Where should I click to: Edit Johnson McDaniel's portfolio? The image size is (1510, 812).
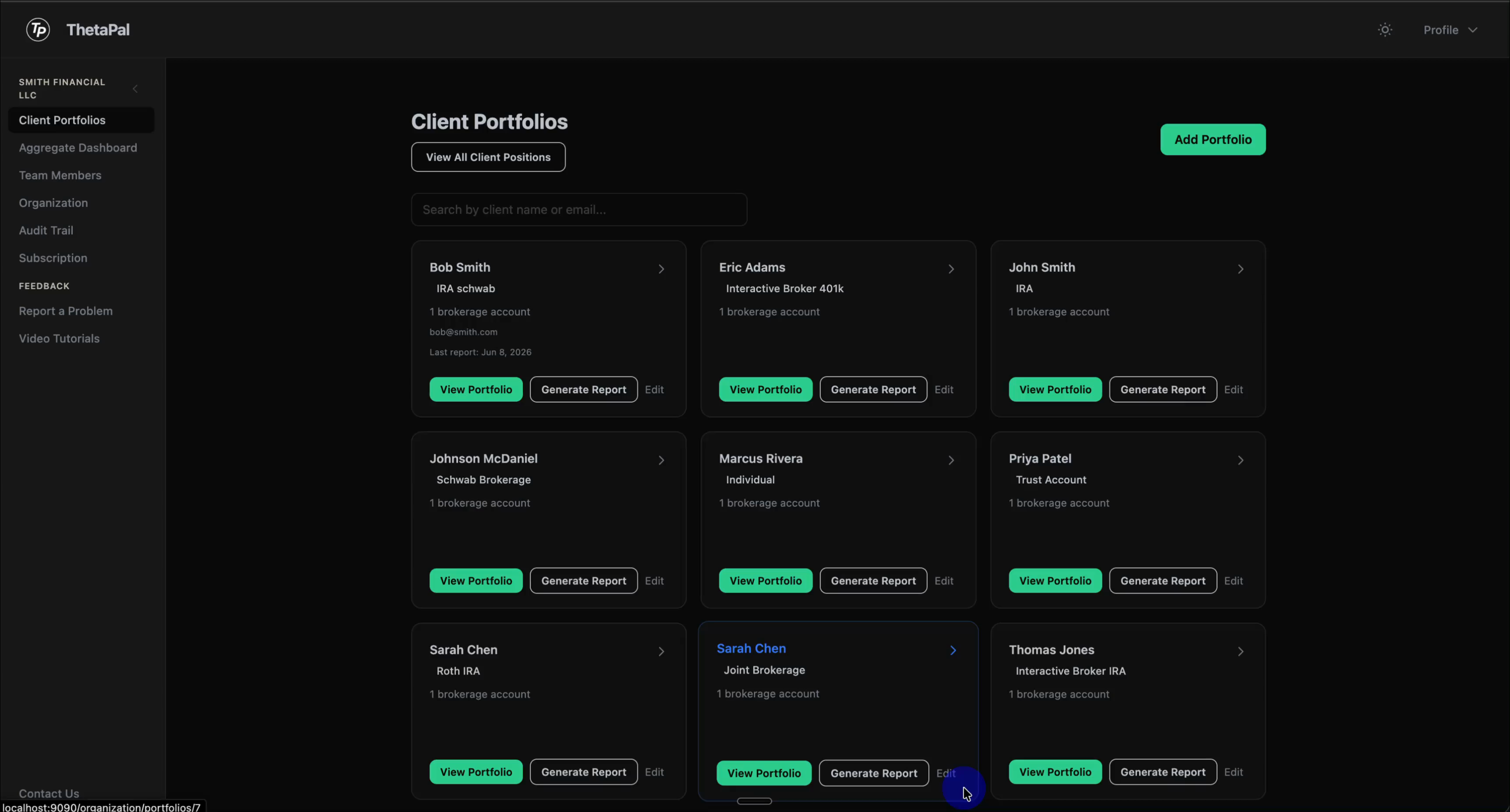point(654,581)
